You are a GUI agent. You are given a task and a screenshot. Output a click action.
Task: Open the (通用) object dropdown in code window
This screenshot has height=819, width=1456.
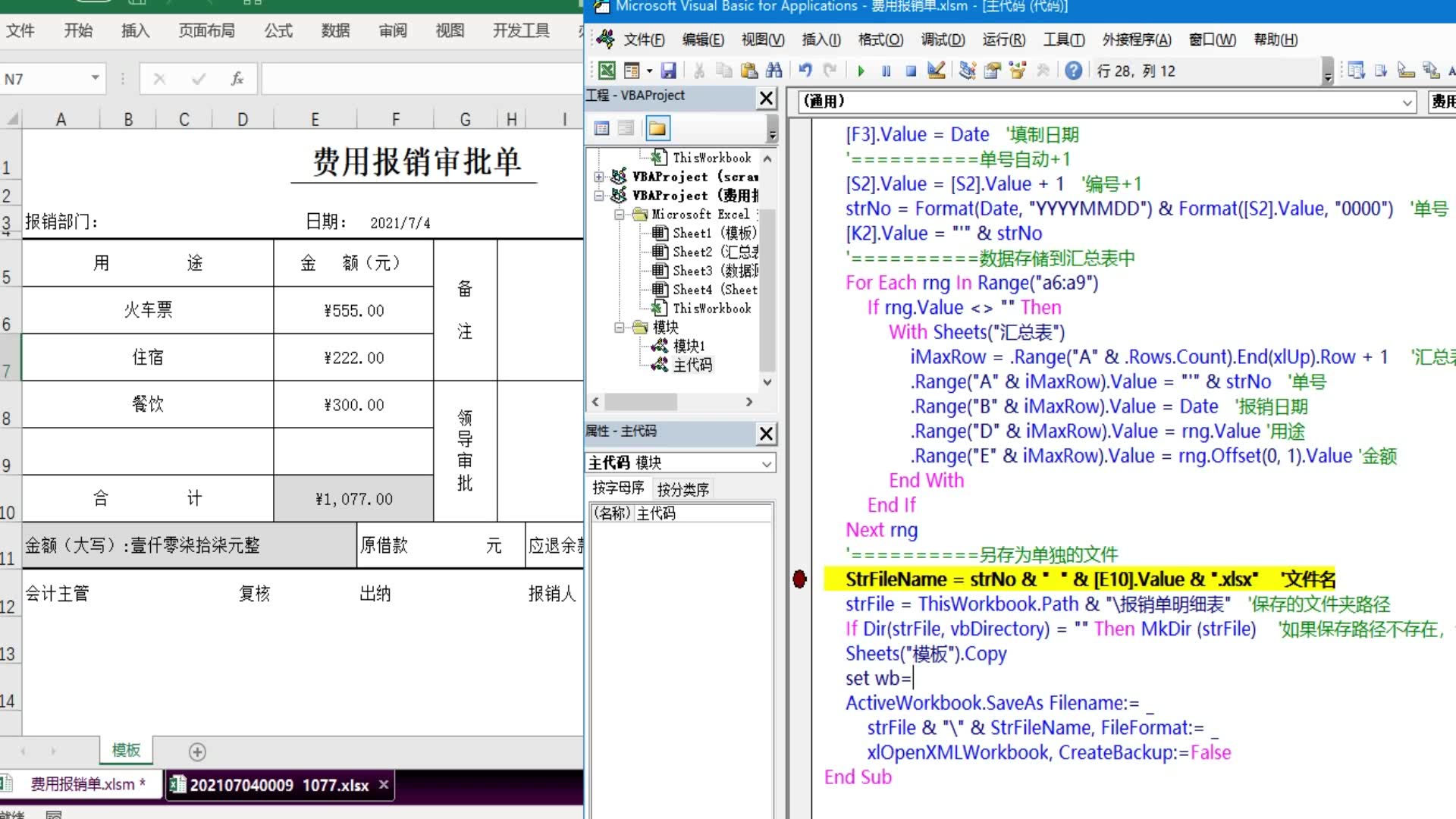1407,102
